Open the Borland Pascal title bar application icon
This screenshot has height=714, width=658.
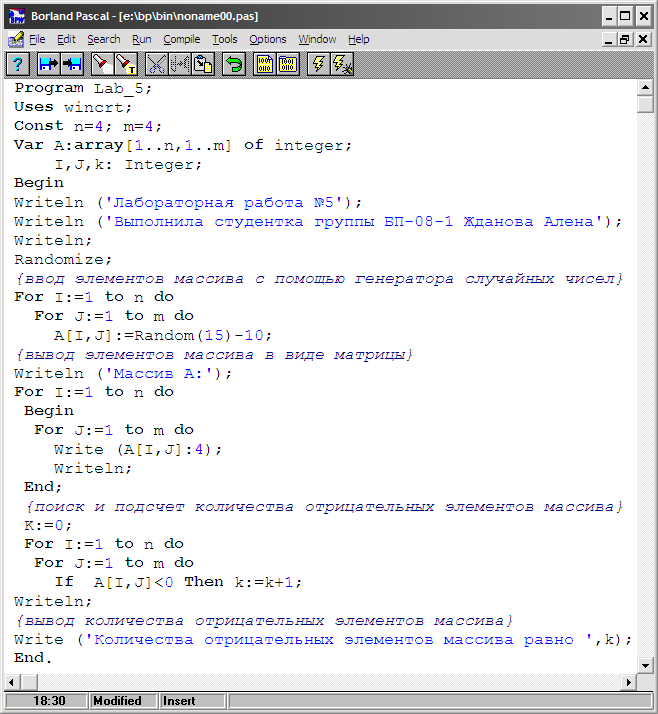17,16
